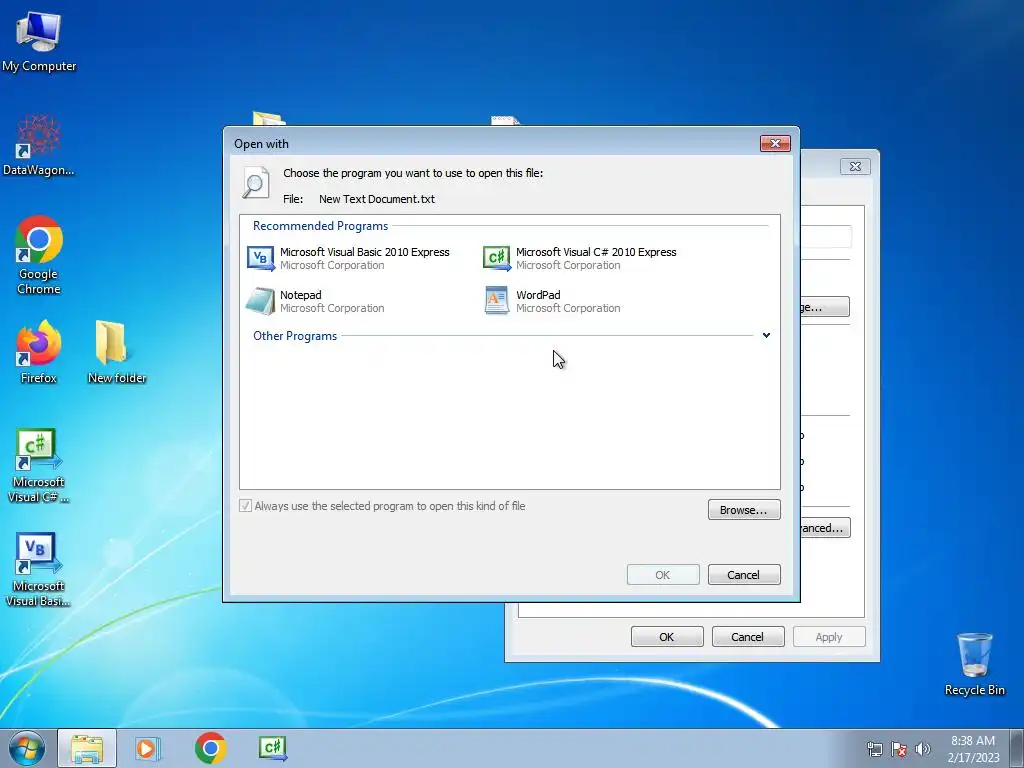Image resolution: width=1024 pixels, height=768 pixels.
Task: Click OK in the background Properties window
Action: [667, 637]
